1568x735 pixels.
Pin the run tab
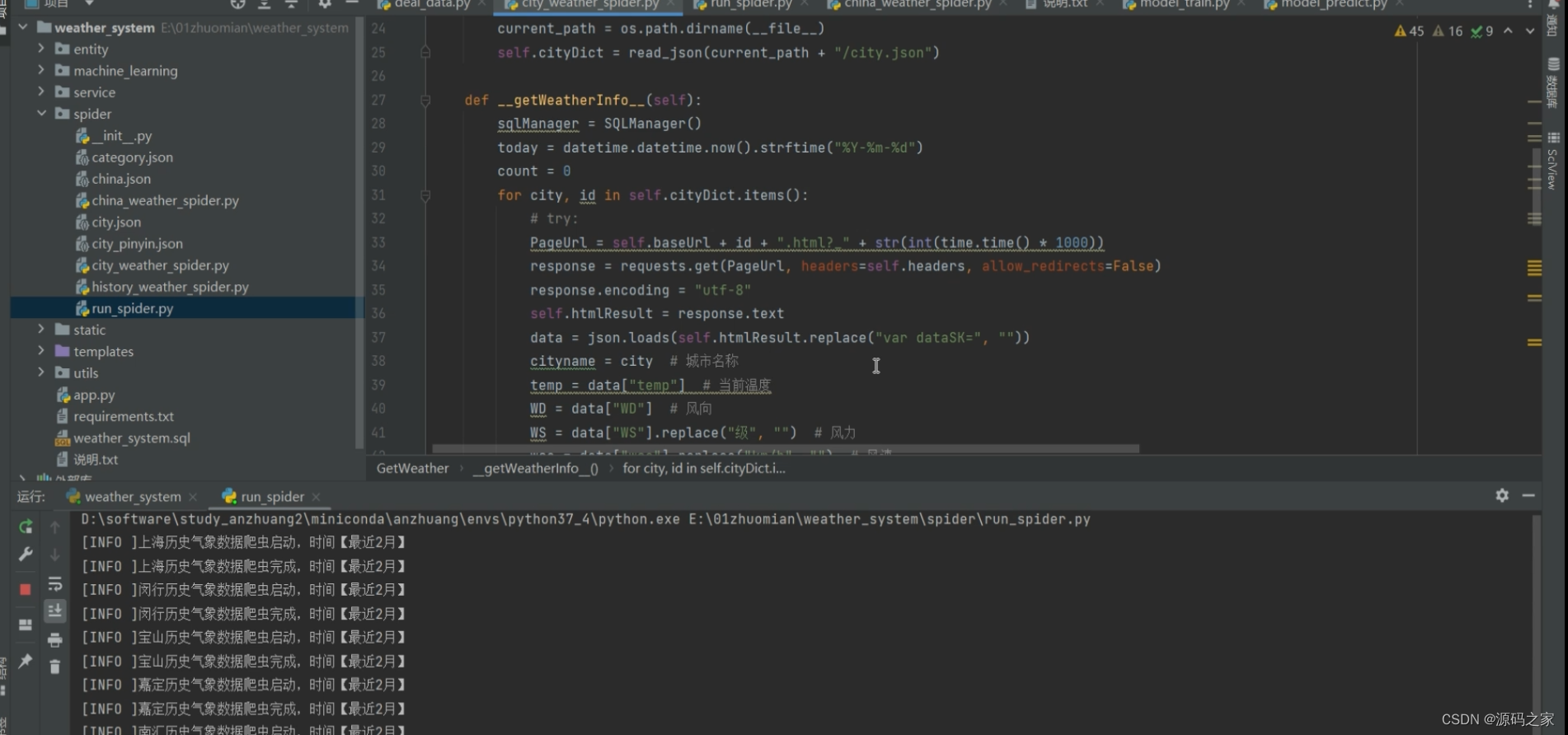[x=26, y=661]
